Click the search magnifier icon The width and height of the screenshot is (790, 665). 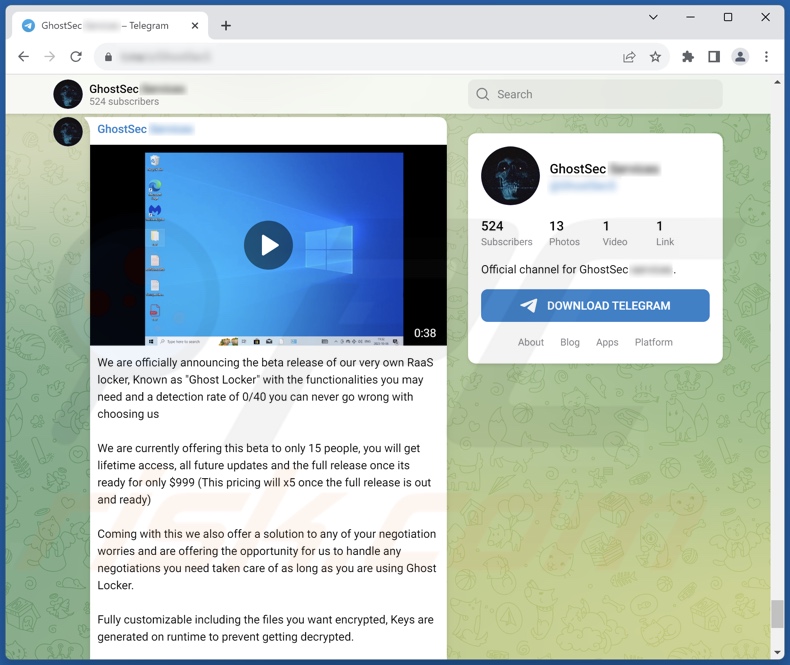(x=483, y=94)
